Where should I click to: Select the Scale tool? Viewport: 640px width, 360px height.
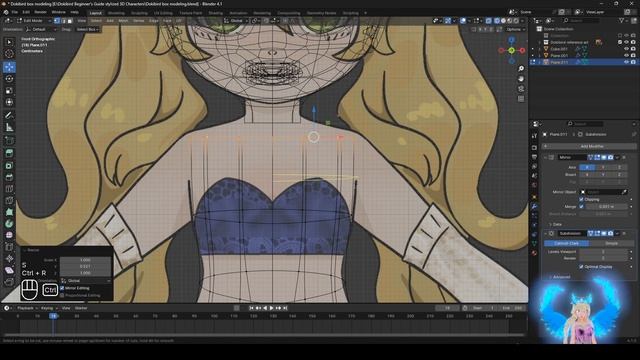(9, 90)
